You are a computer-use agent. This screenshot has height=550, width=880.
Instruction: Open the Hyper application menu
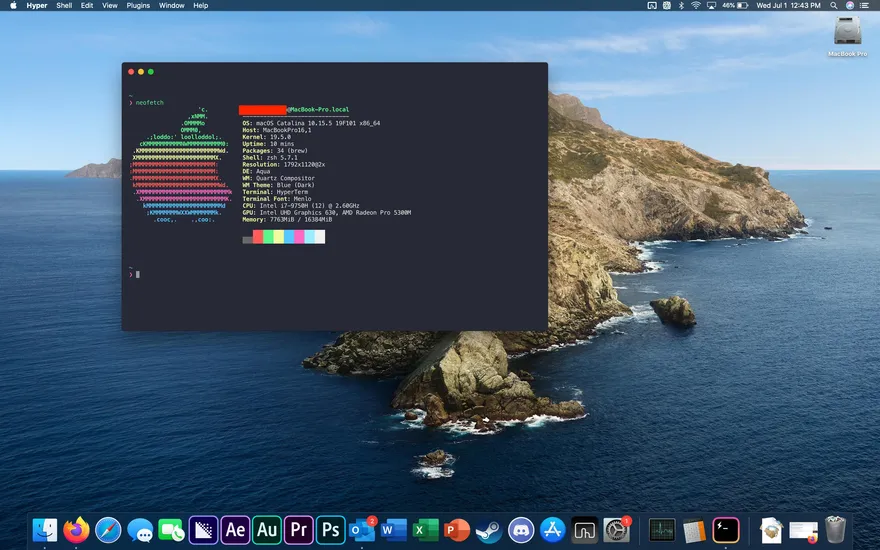(x=37, y=6)
